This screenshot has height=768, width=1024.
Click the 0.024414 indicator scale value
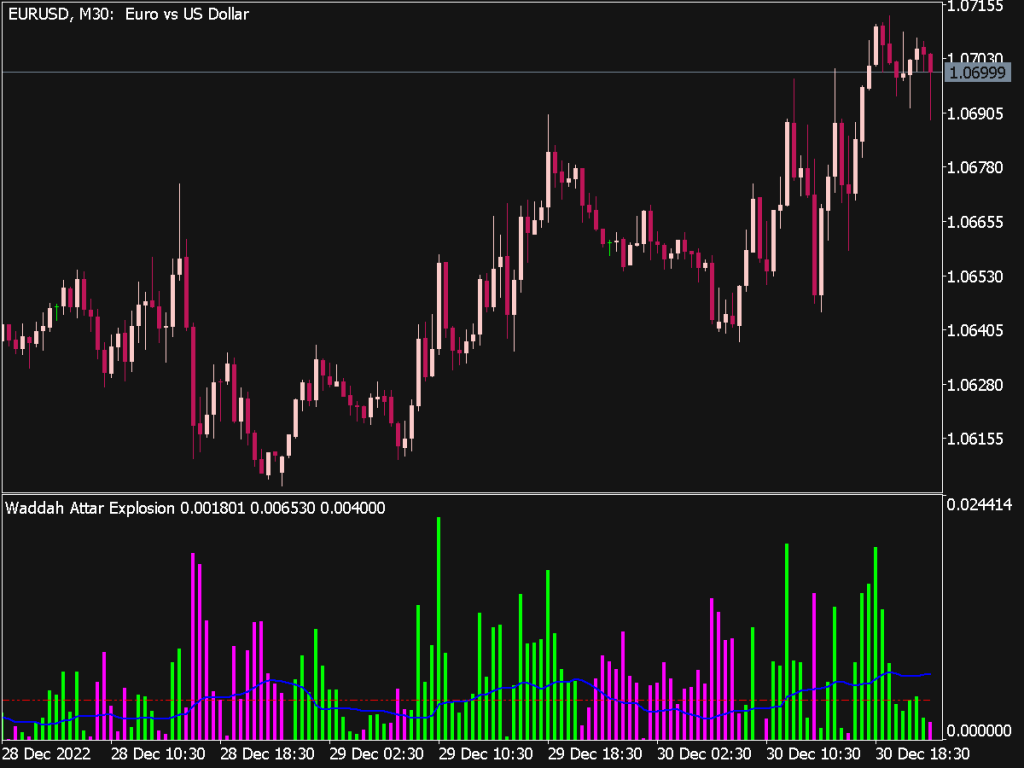pyautogui.click(x=979, y=504)
